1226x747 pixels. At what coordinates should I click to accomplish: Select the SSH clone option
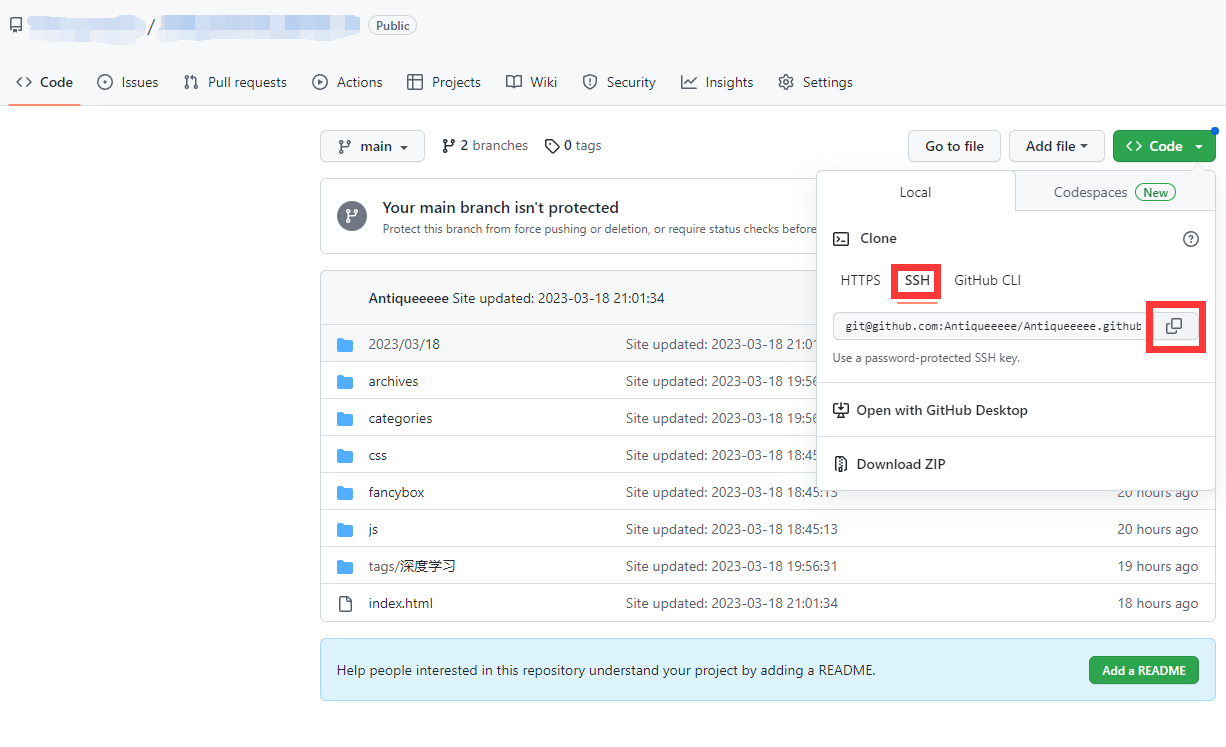(x=917, y=281)
